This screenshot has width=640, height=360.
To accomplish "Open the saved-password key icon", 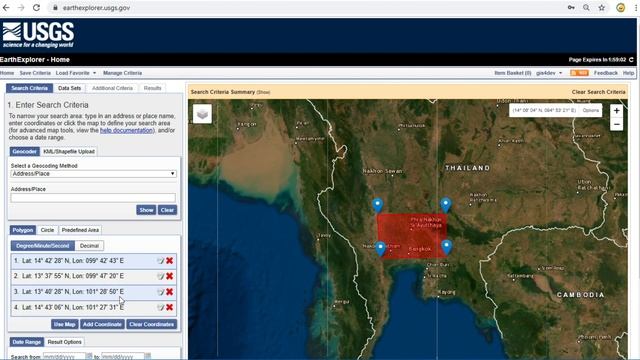I will click(x=571, y=7).
